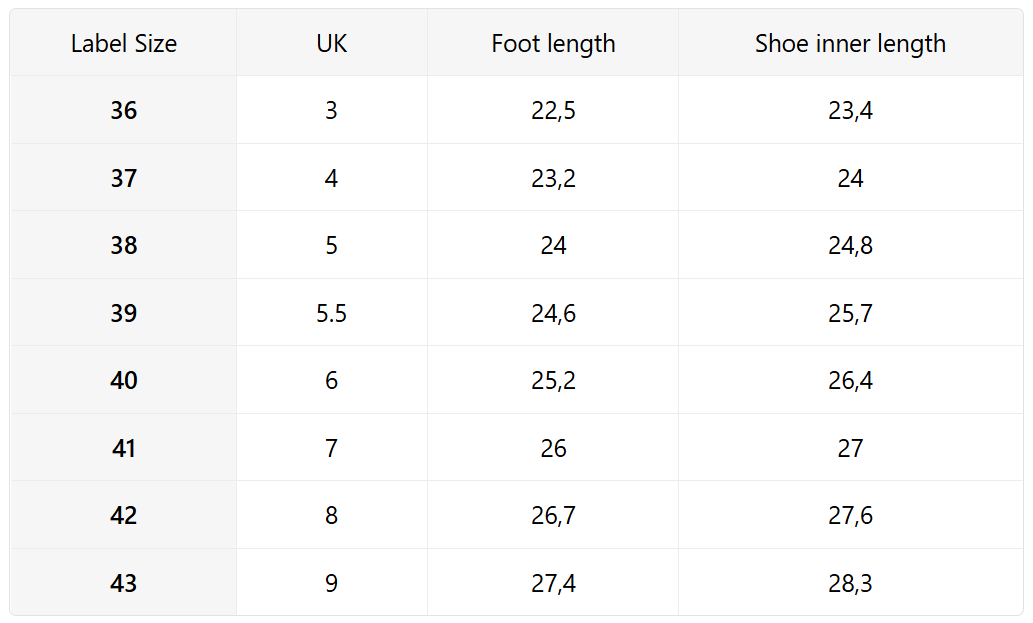Viewport: 1033px width, 623px height.
Task: Click label size 40 cell
Action: [124, 381]
